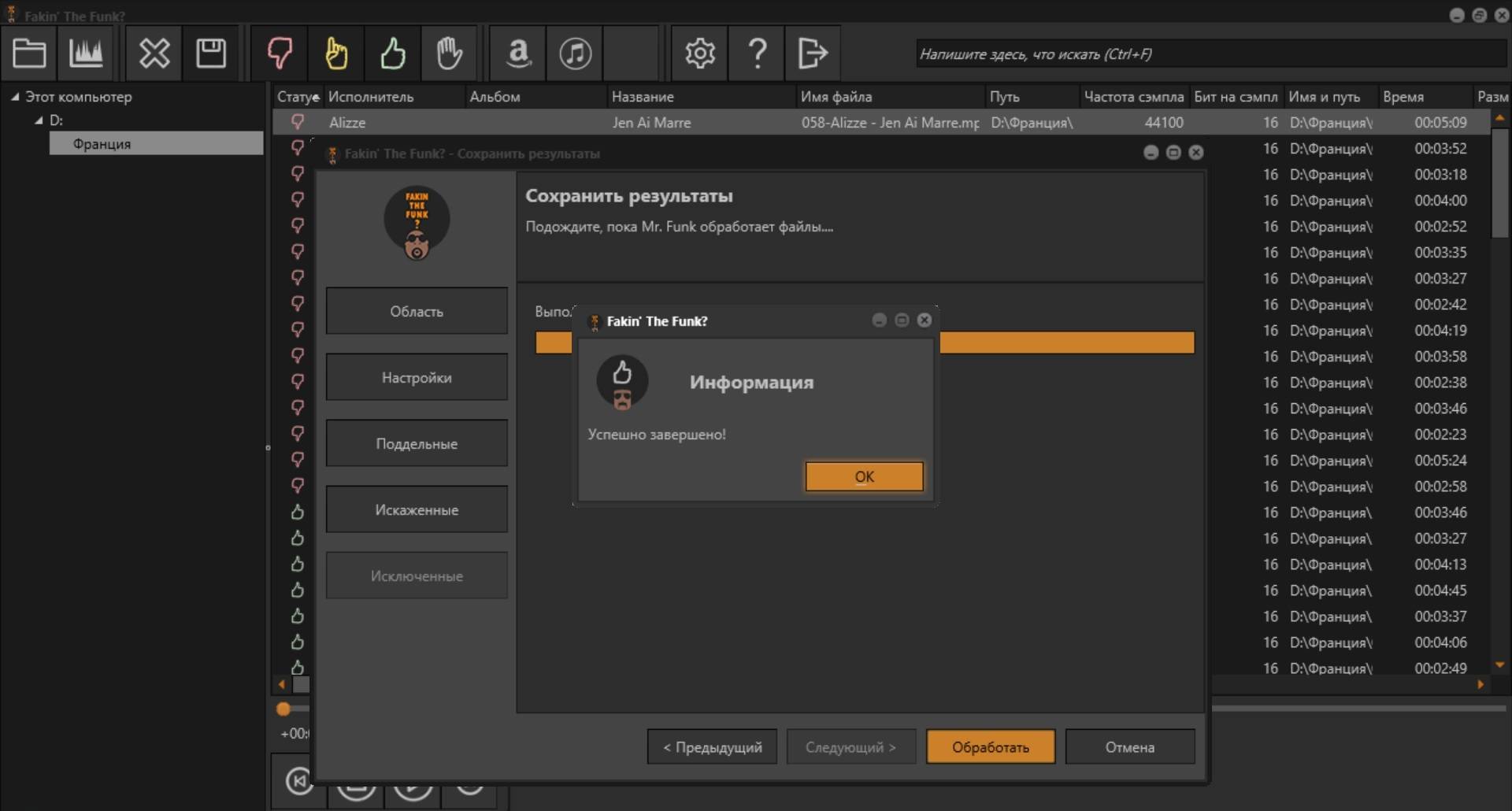Open settings gear in toolbar
1512x811 pixels.
point(699,54)
